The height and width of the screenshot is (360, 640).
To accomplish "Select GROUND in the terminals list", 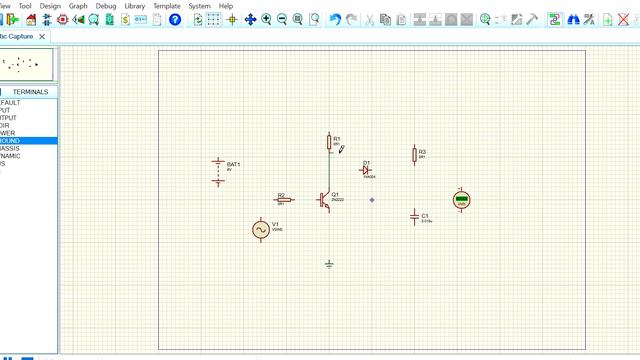I will [29, 140].
